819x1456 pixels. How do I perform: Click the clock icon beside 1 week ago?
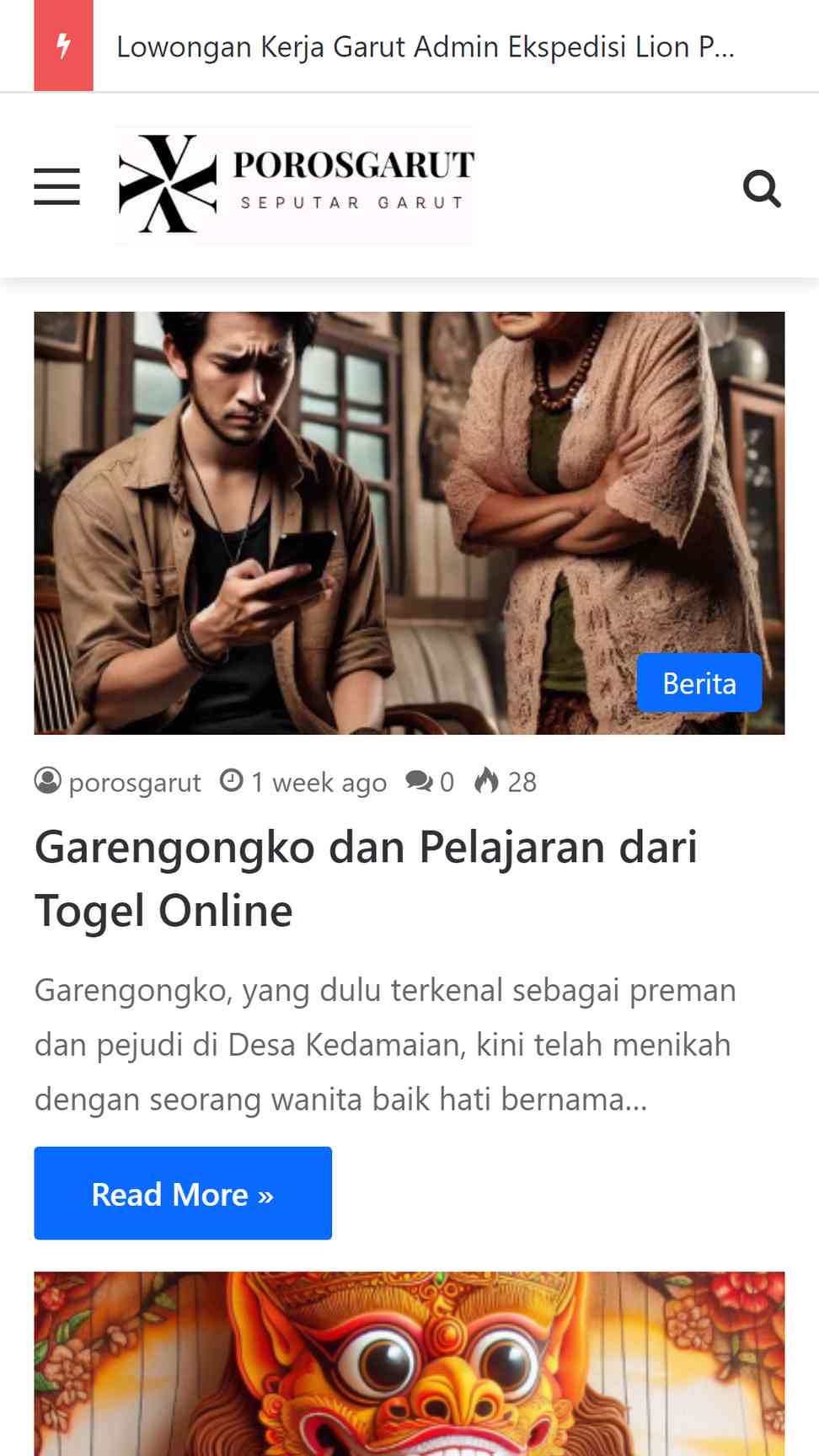(x=232, y=781)
